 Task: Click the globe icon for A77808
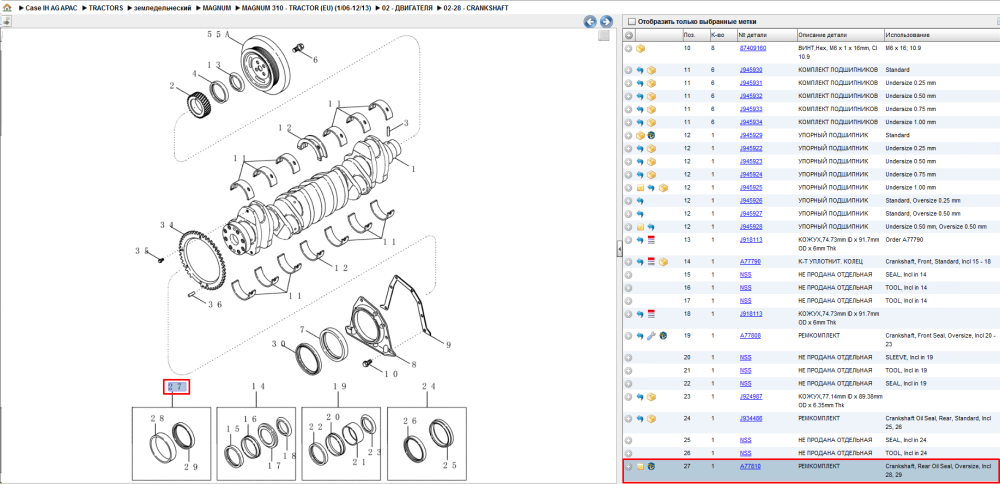(663, 335)
